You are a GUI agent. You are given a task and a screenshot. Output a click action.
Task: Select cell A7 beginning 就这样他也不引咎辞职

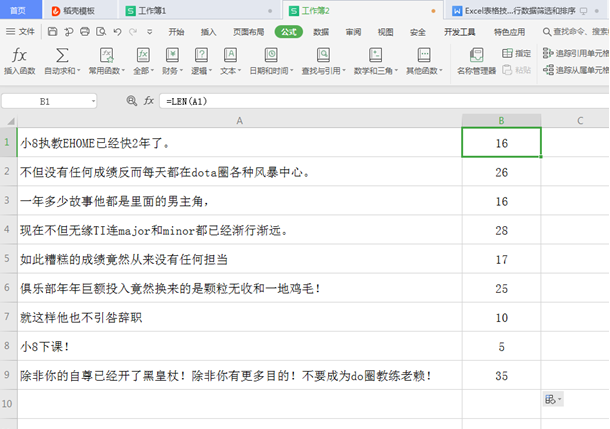240,317
